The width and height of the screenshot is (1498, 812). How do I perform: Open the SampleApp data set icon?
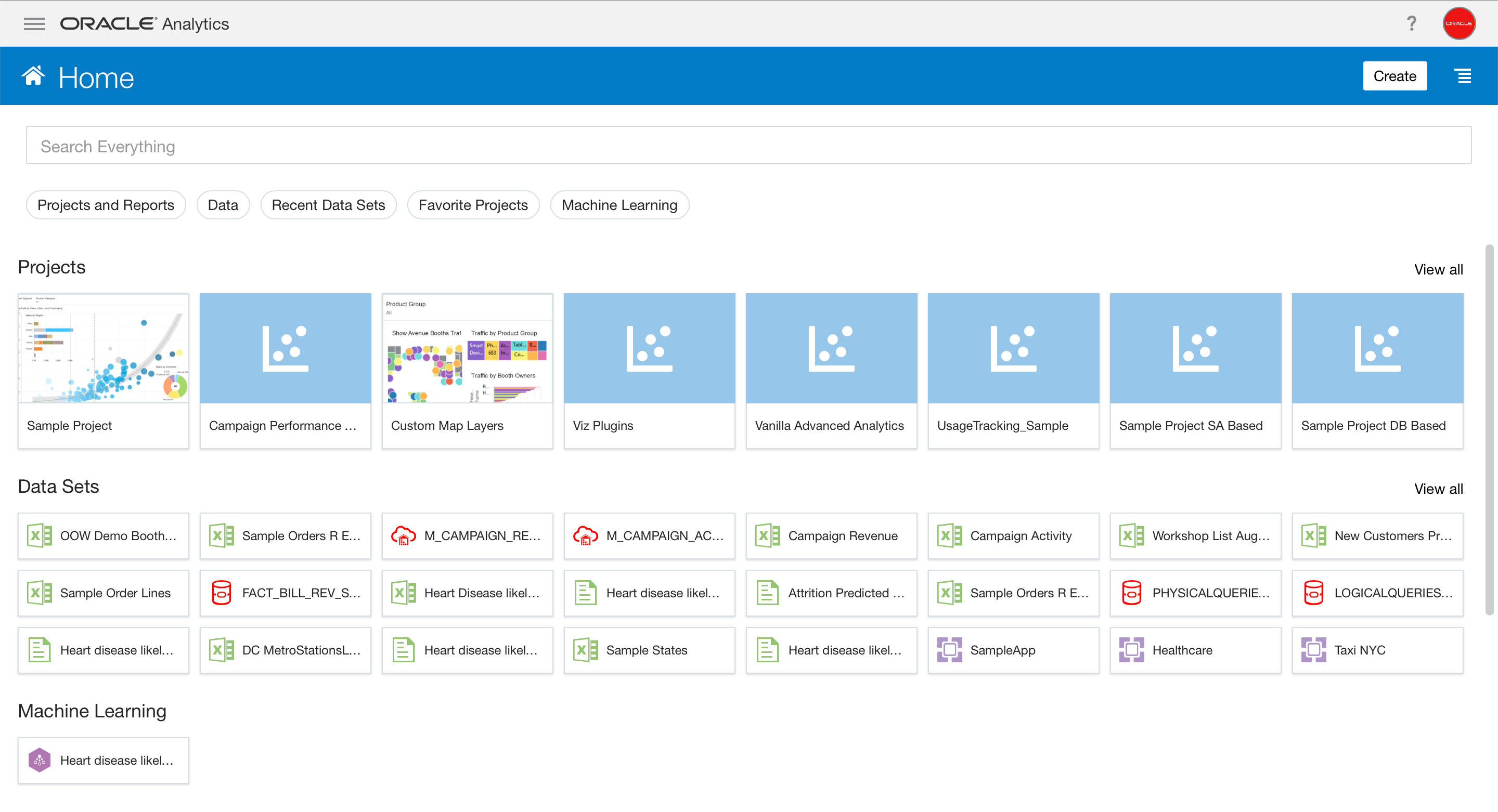(949, 649)
